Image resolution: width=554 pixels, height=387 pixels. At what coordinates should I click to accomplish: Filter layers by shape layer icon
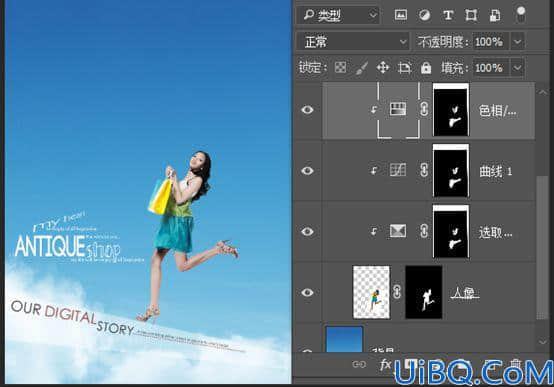471,15
